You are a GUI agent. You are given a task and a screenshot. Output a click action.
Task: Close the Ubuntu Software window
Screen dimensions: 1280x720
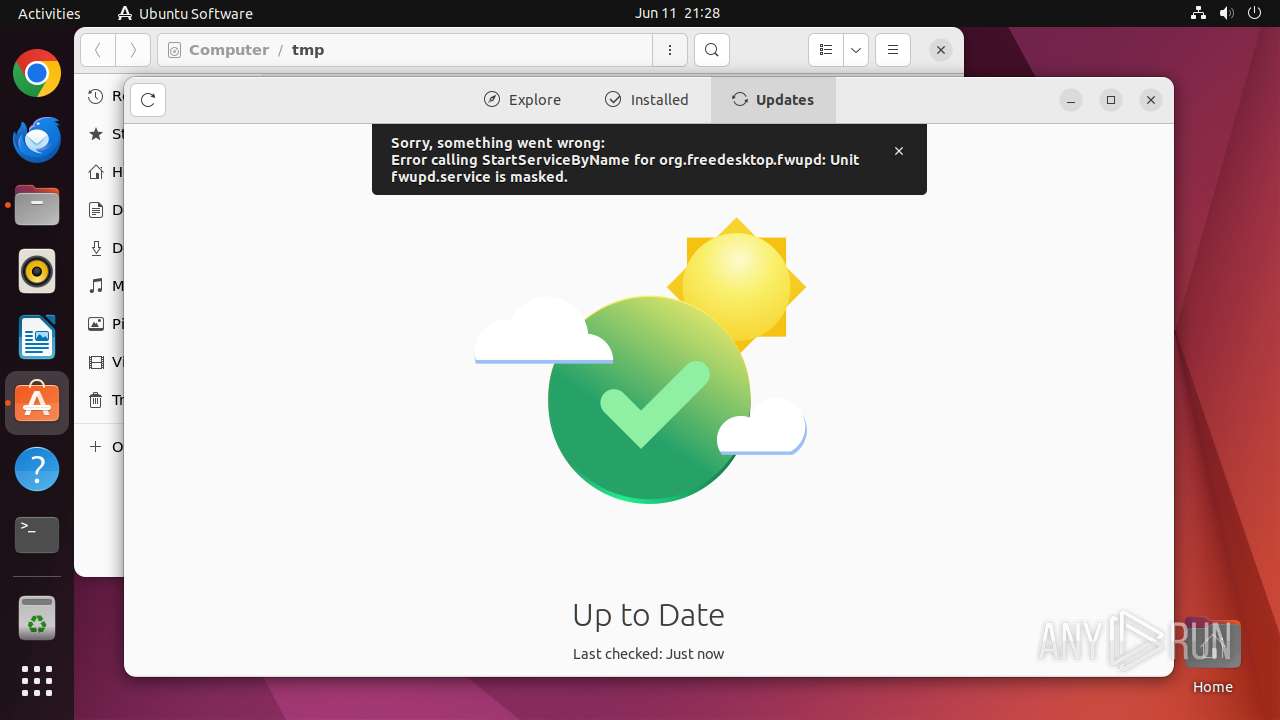tap(1151, 100)
